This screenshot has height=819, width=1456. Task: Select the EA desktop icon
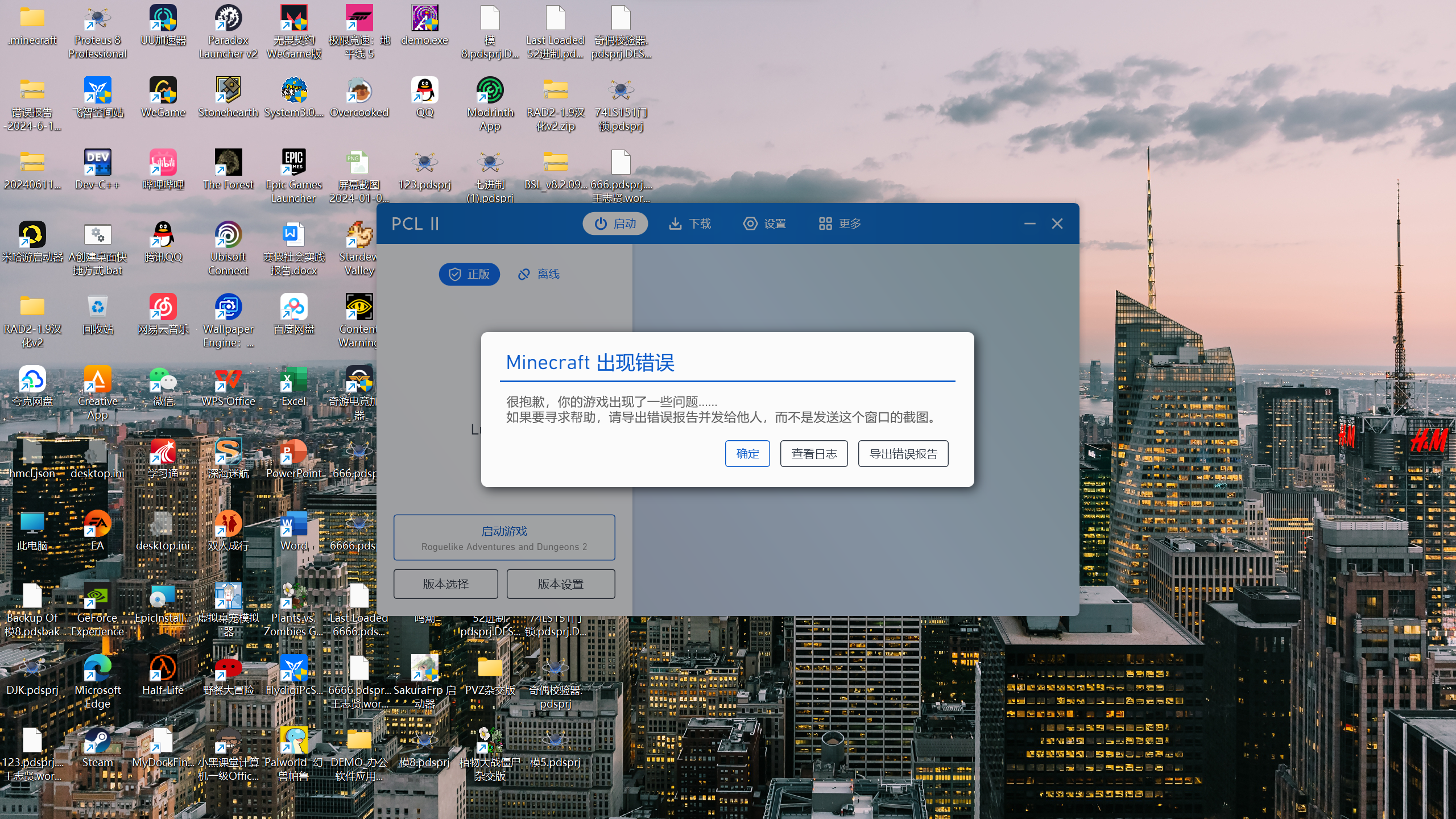click(98, 531)
